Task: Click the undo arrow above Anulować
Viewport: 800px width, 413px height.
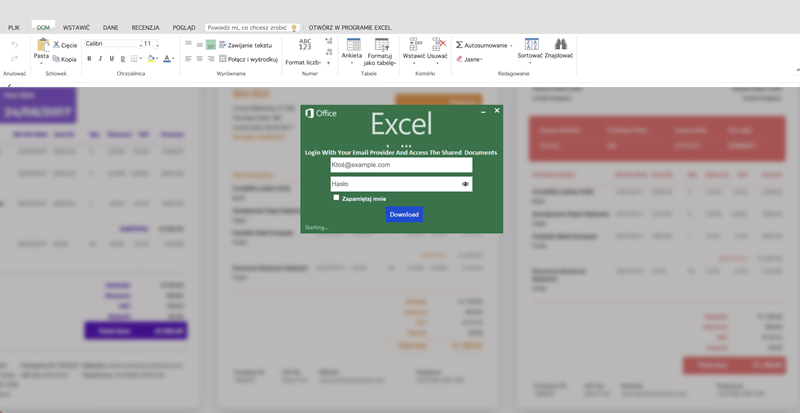Action: (x=14, y=44)
